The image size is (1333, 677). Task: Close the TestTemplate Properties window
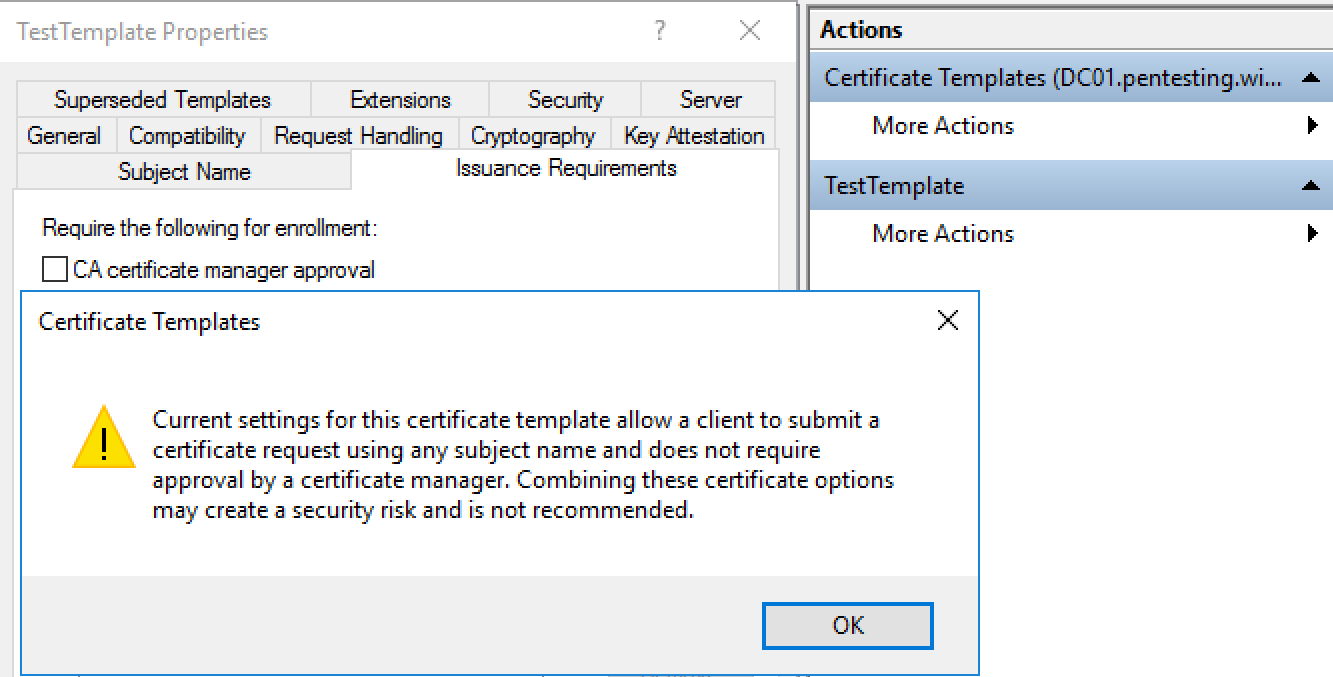tap(750, 31)
